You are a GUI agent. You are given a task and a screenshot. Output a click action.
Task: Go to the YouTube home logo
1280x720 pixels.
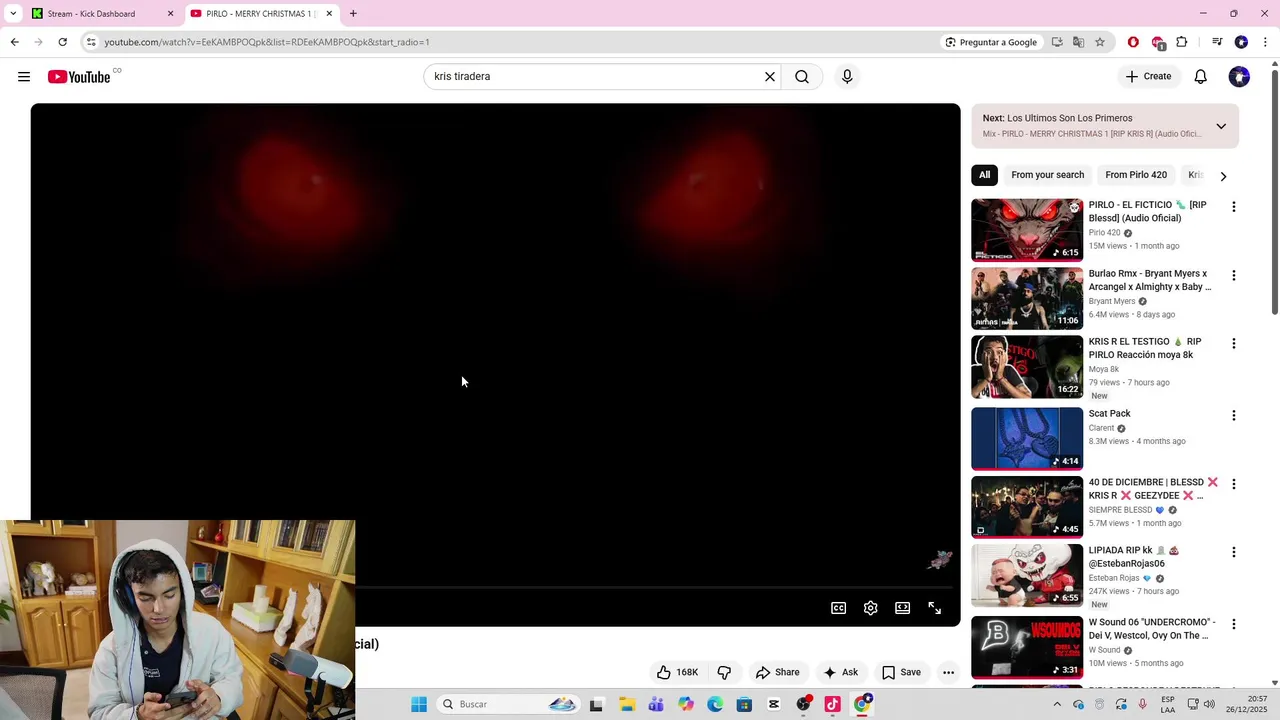pyautogui.click(x=79, y=77)
